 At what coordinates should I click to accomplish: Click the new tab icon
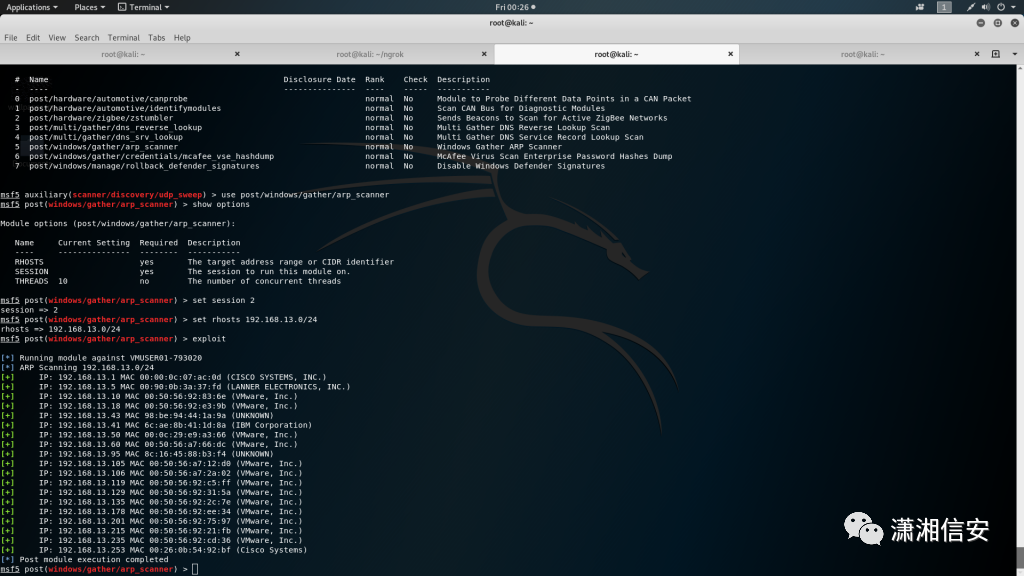[x=995, y=54]
